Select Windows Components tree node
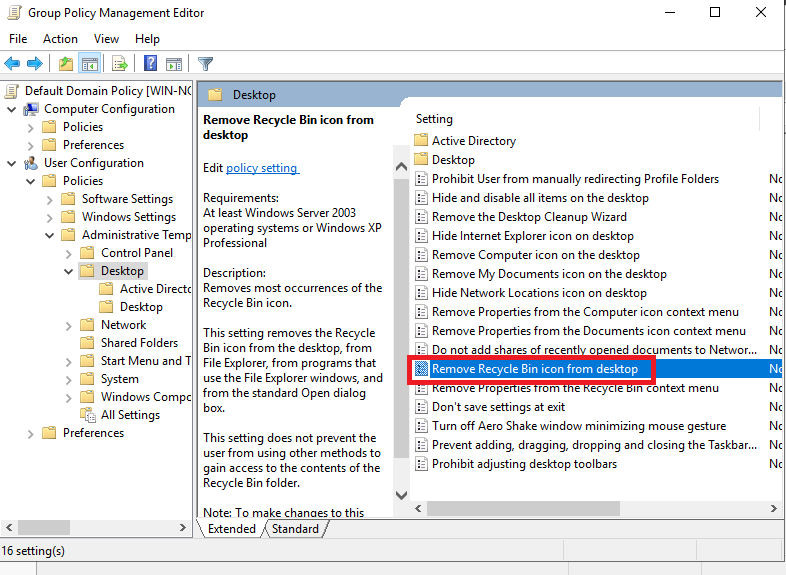786x575 pixels. point(145,397)
